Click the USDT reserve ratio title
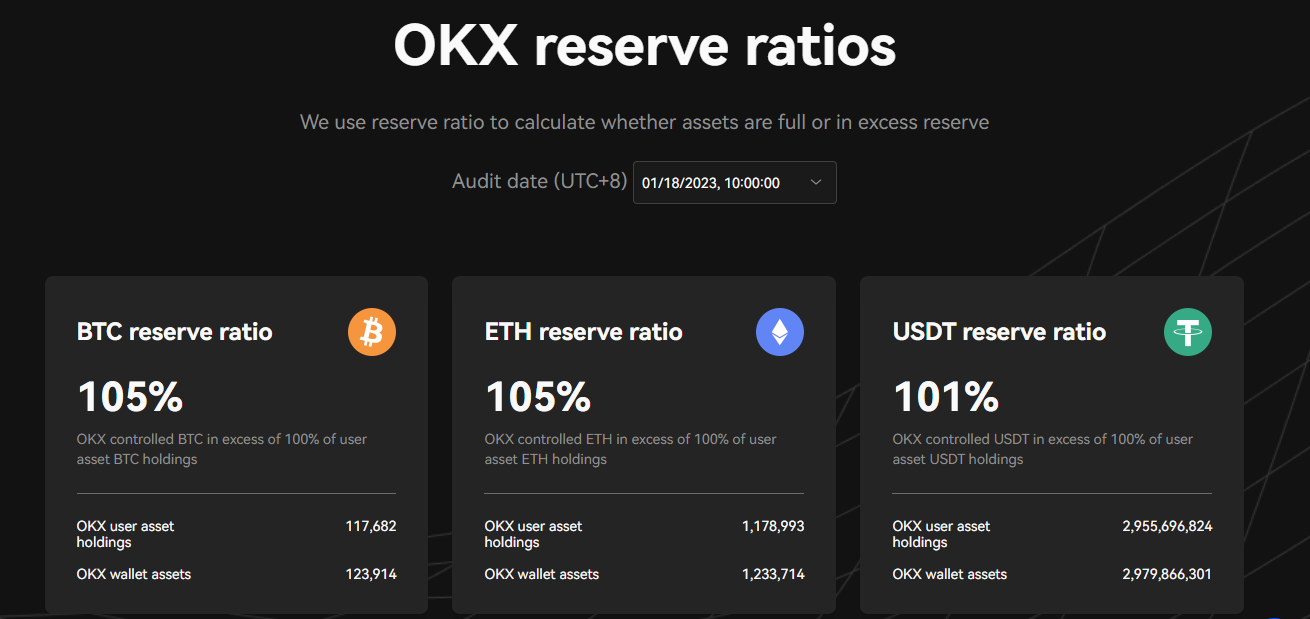 (1000, 332)
